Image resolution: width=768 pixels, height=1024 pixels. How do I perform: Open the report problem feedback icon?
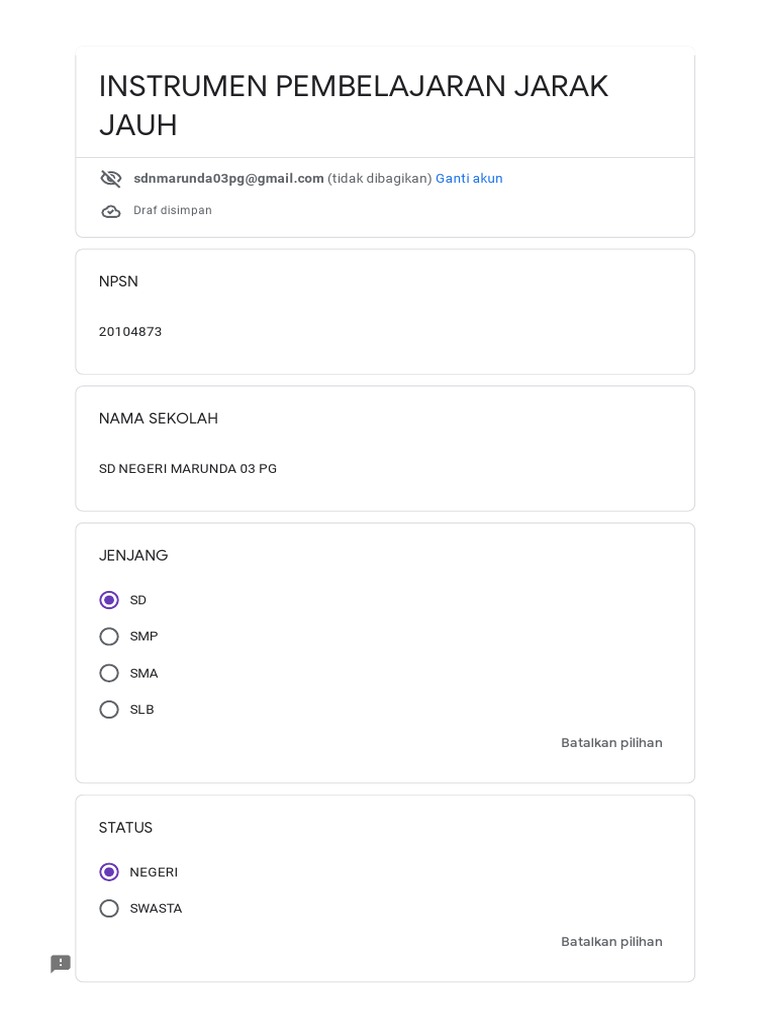coord(61,964)
